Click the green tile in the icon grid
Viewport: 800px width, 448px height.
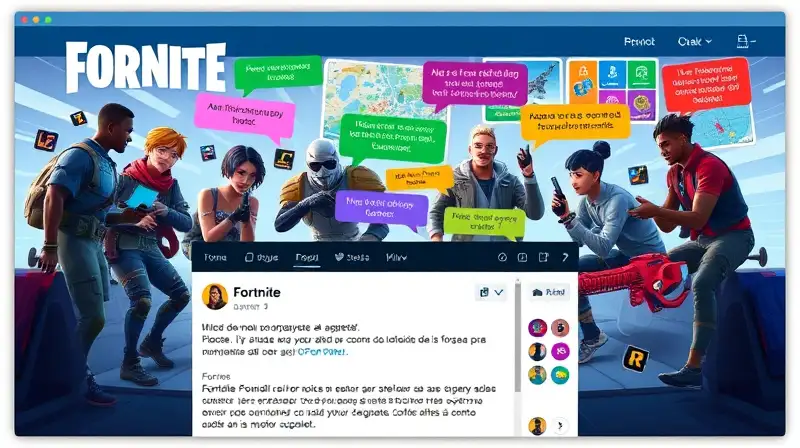click(641, 74)
